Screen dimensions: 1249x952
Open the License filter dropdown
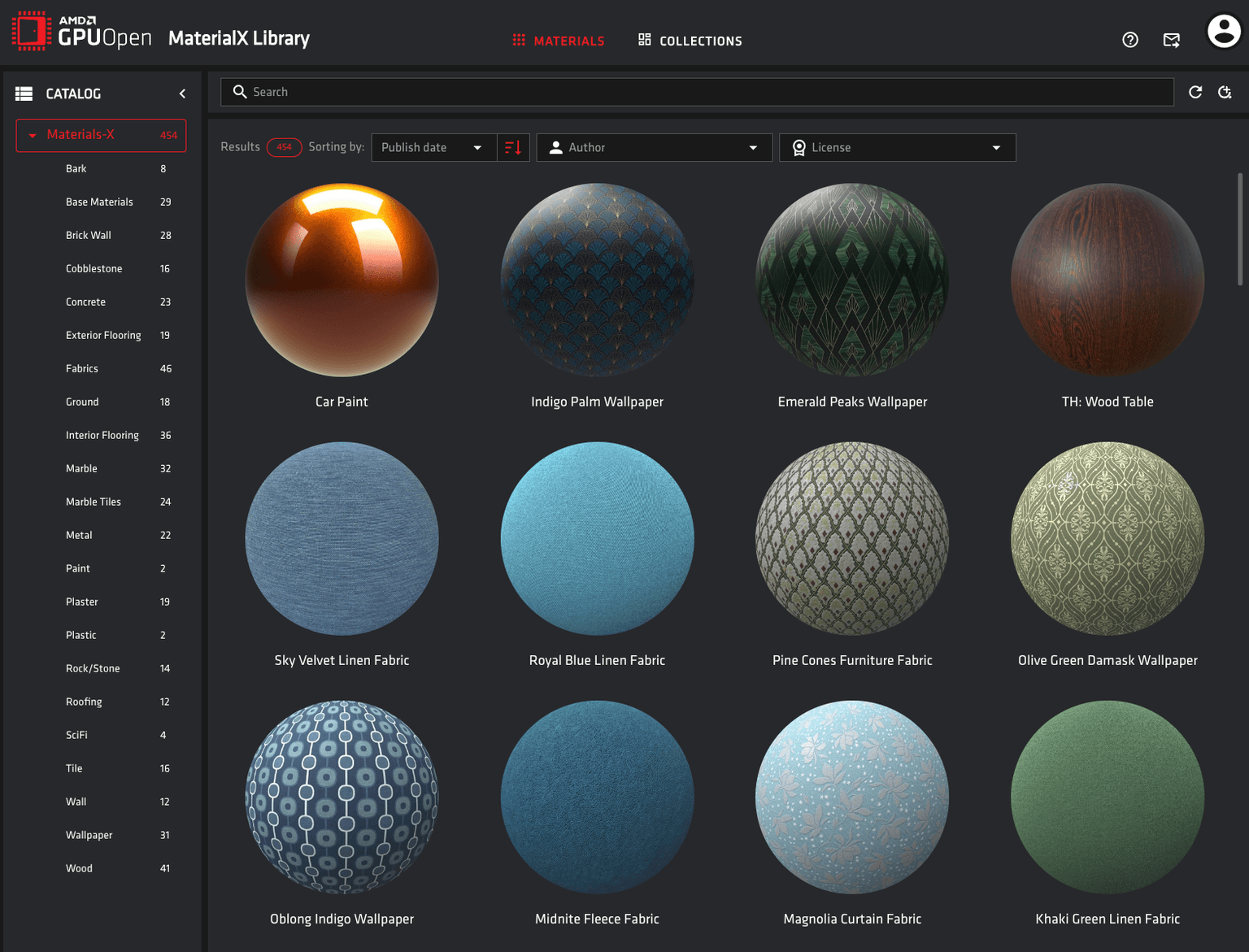(x=897, y=147)
